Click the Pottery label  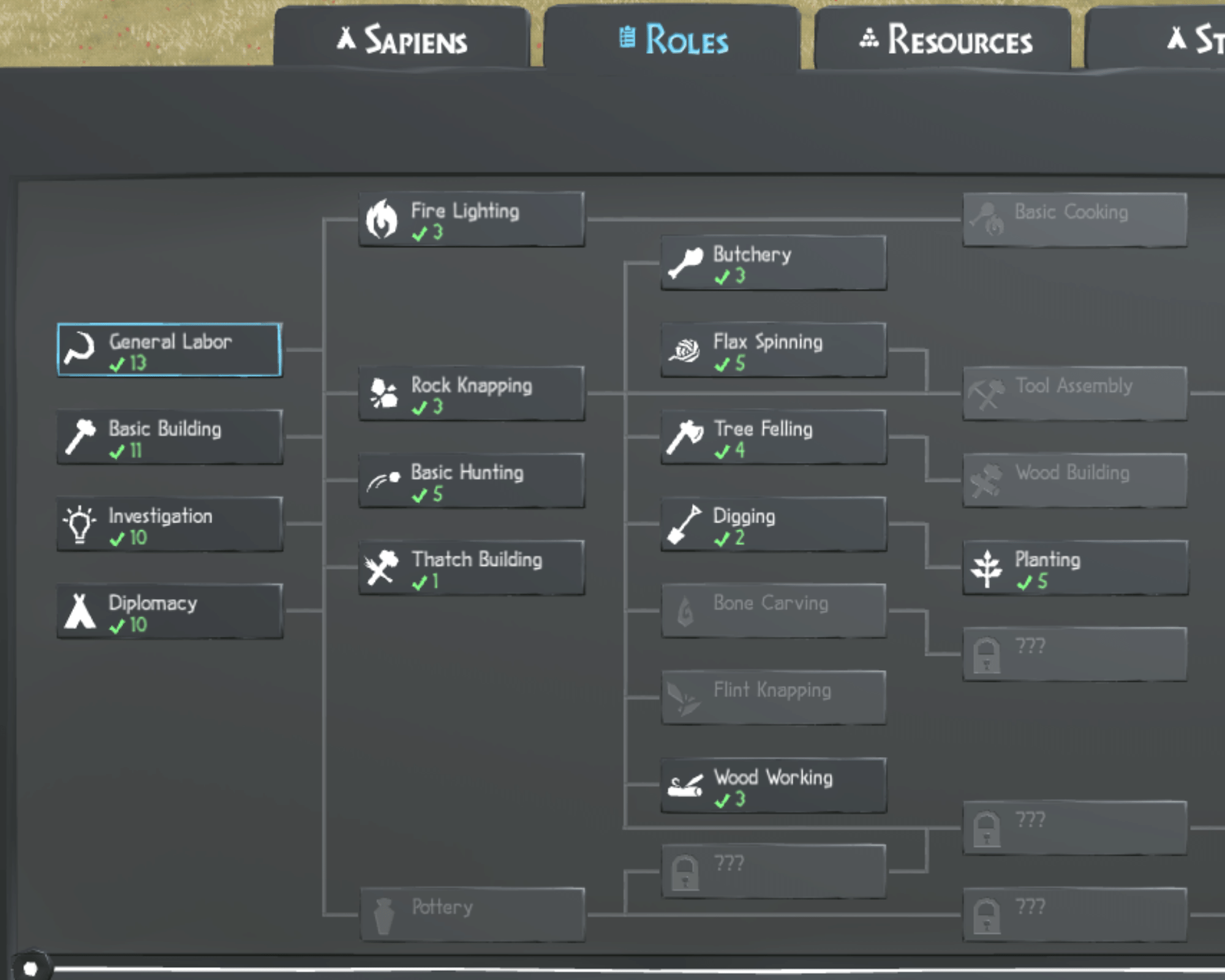pyautogui.click(x=442, y=907)
